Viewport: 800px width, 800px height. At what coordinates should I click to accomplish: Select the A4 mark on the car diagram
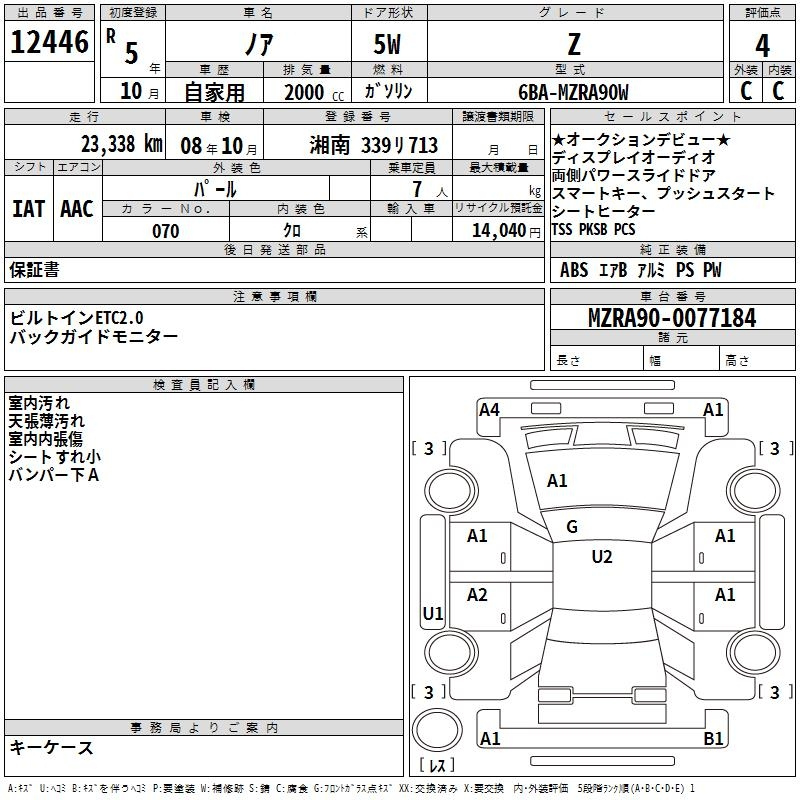pyautogui.click(x=489, y=409)
